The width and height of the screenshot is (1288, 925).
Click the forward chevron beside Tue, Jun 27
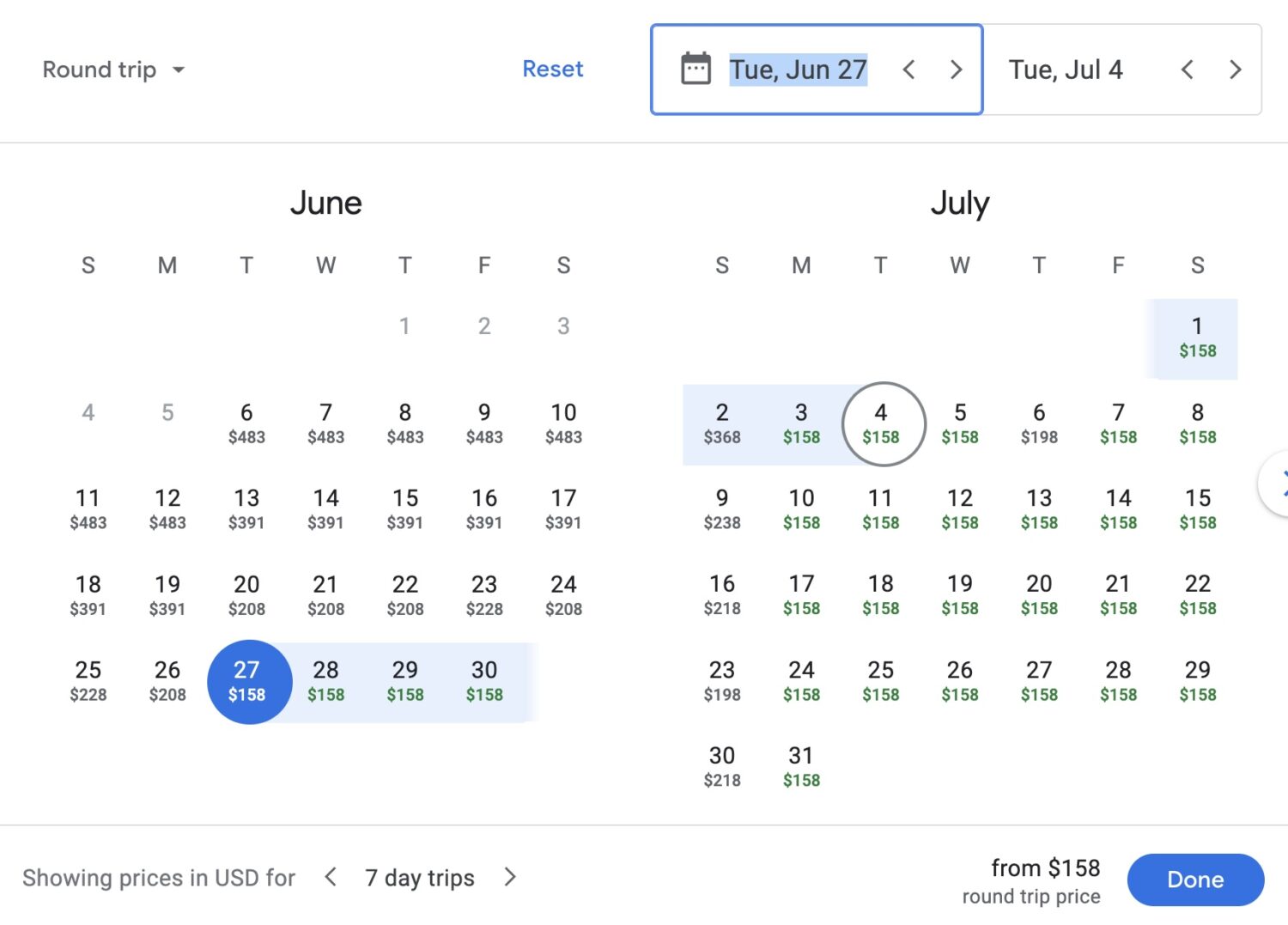(x=956, y=70)
